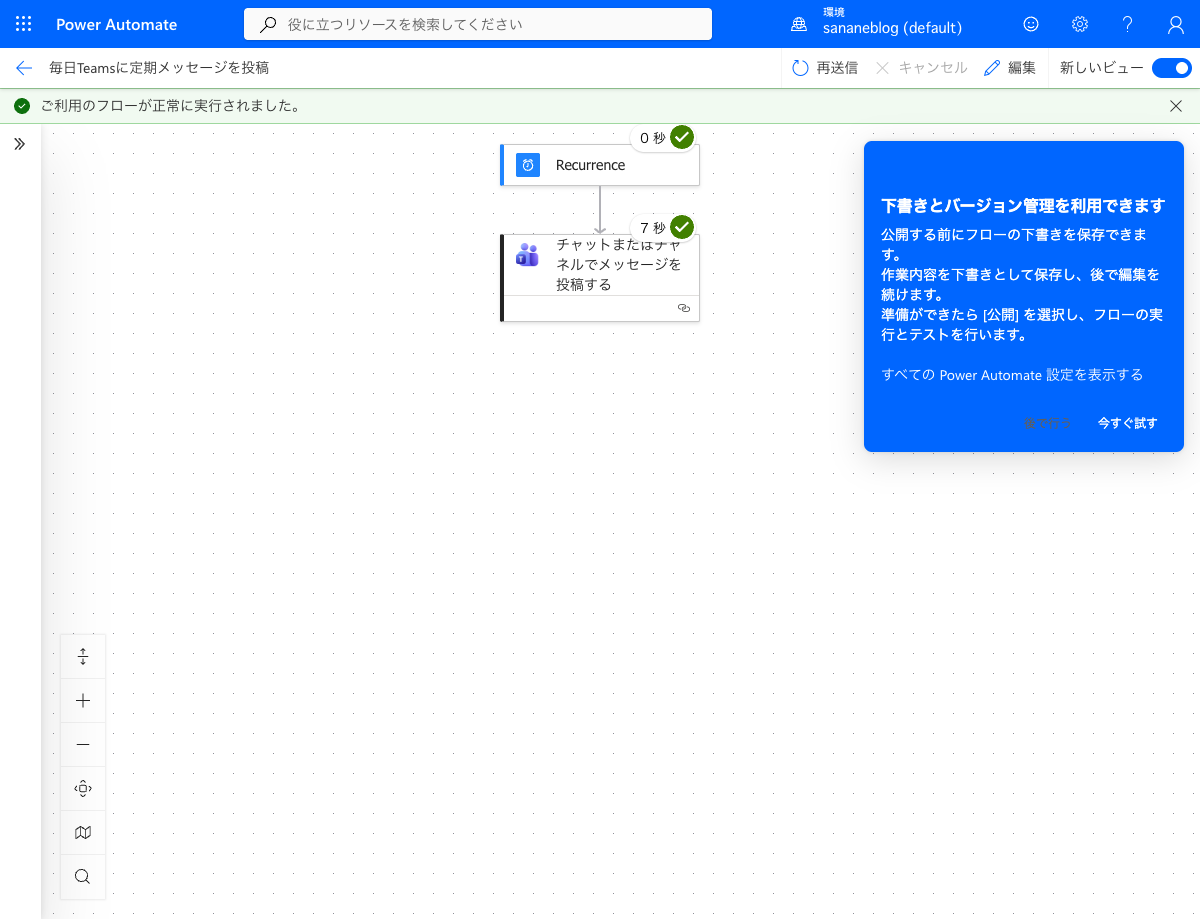The height and width of the screenshot is (919, 1200).
Task: Open the environment picker sananeblog (default)
Action: [x=892, y=28]
